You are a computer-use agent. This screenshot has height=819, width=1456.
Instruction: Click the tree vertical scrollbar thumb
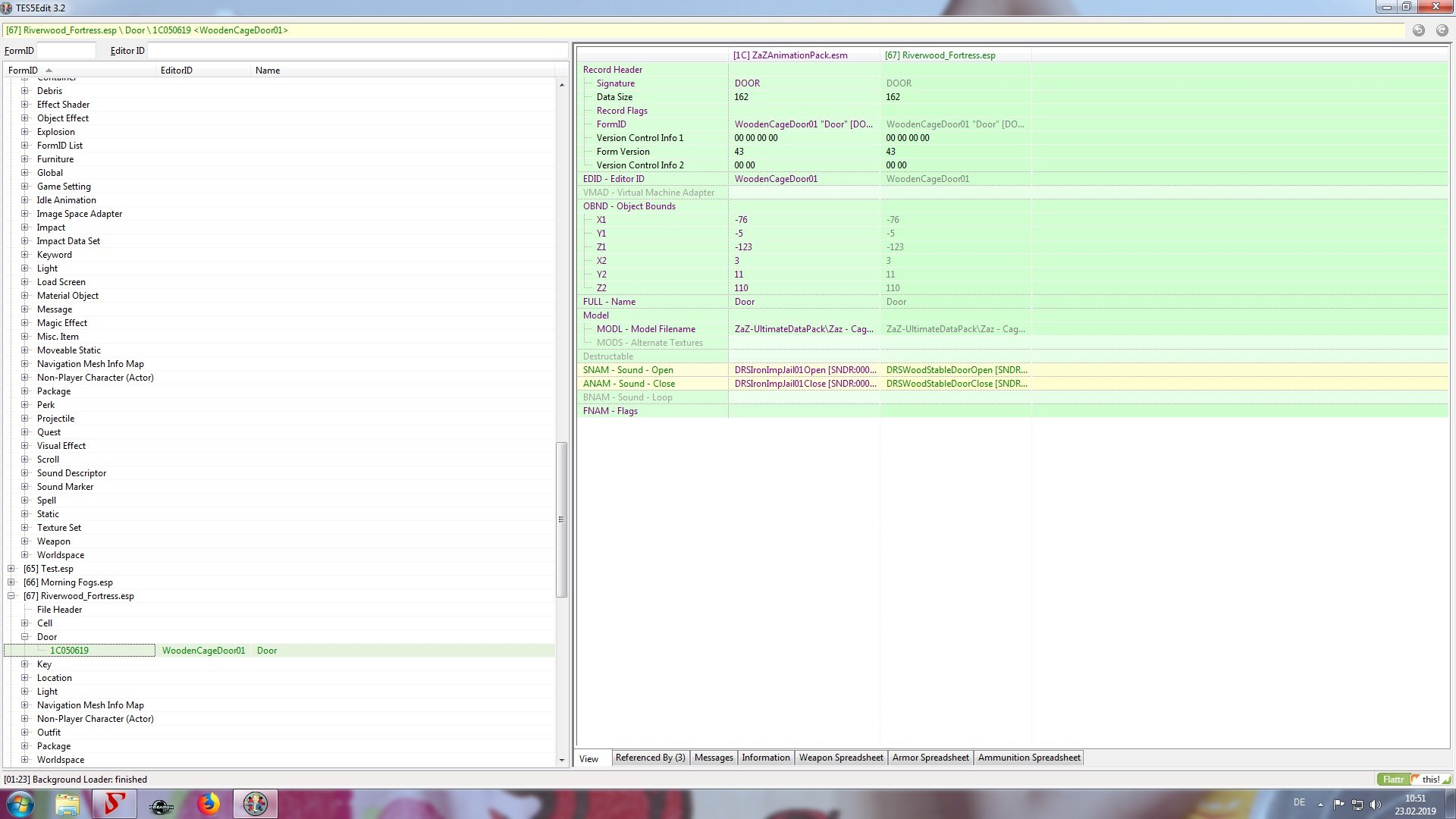click(561, 520)
